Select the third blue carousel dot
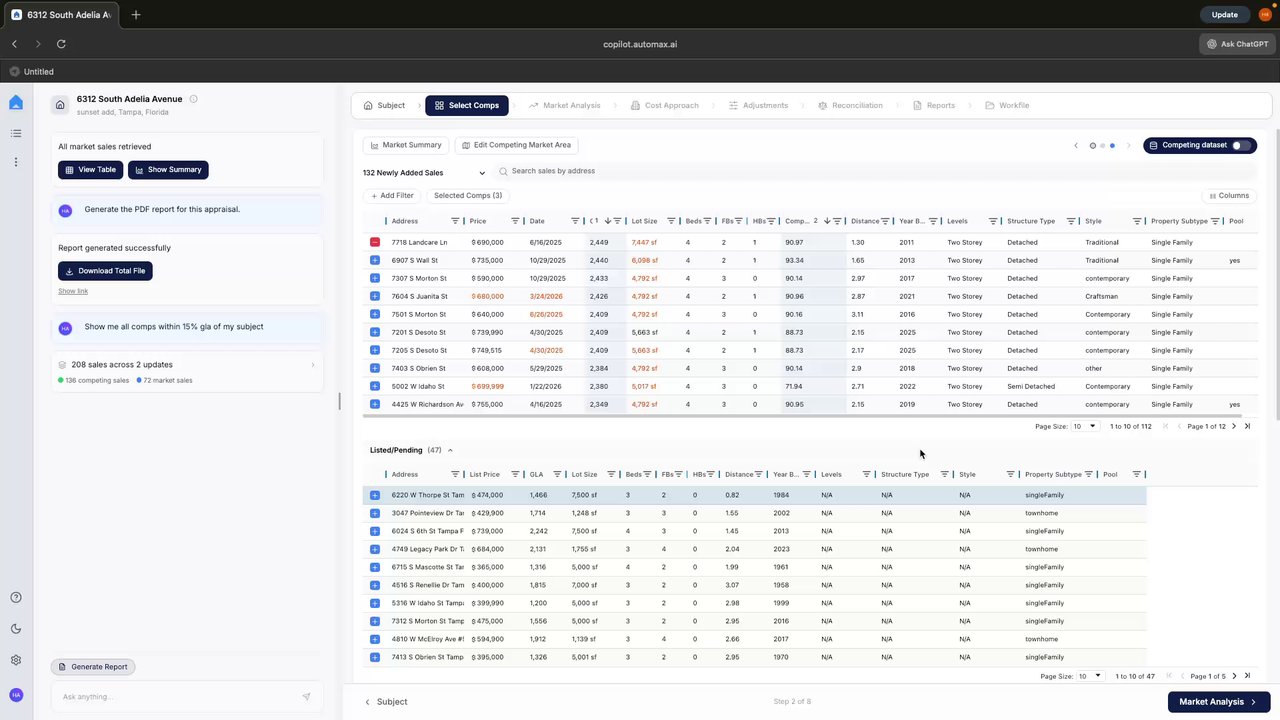The width and height of the screenshot is (1280, 720). (1112, 146)
